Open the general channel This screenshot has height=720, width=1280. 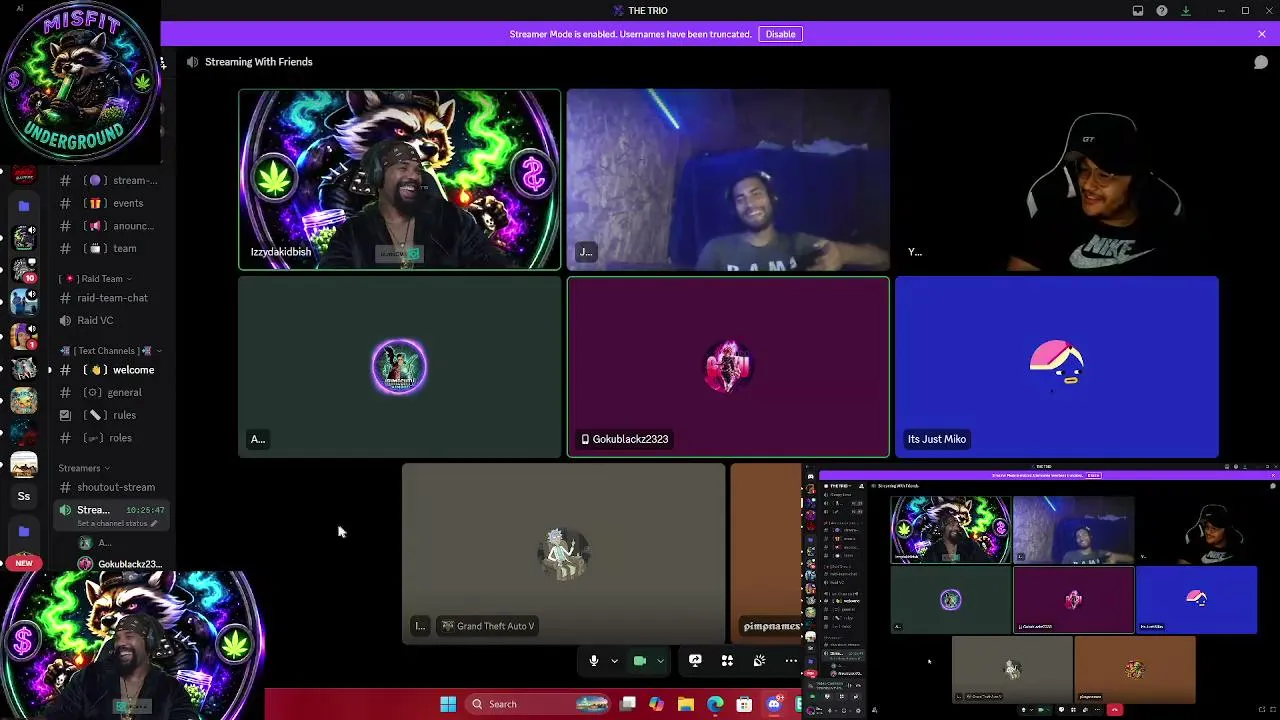click(x=110, y=393)
